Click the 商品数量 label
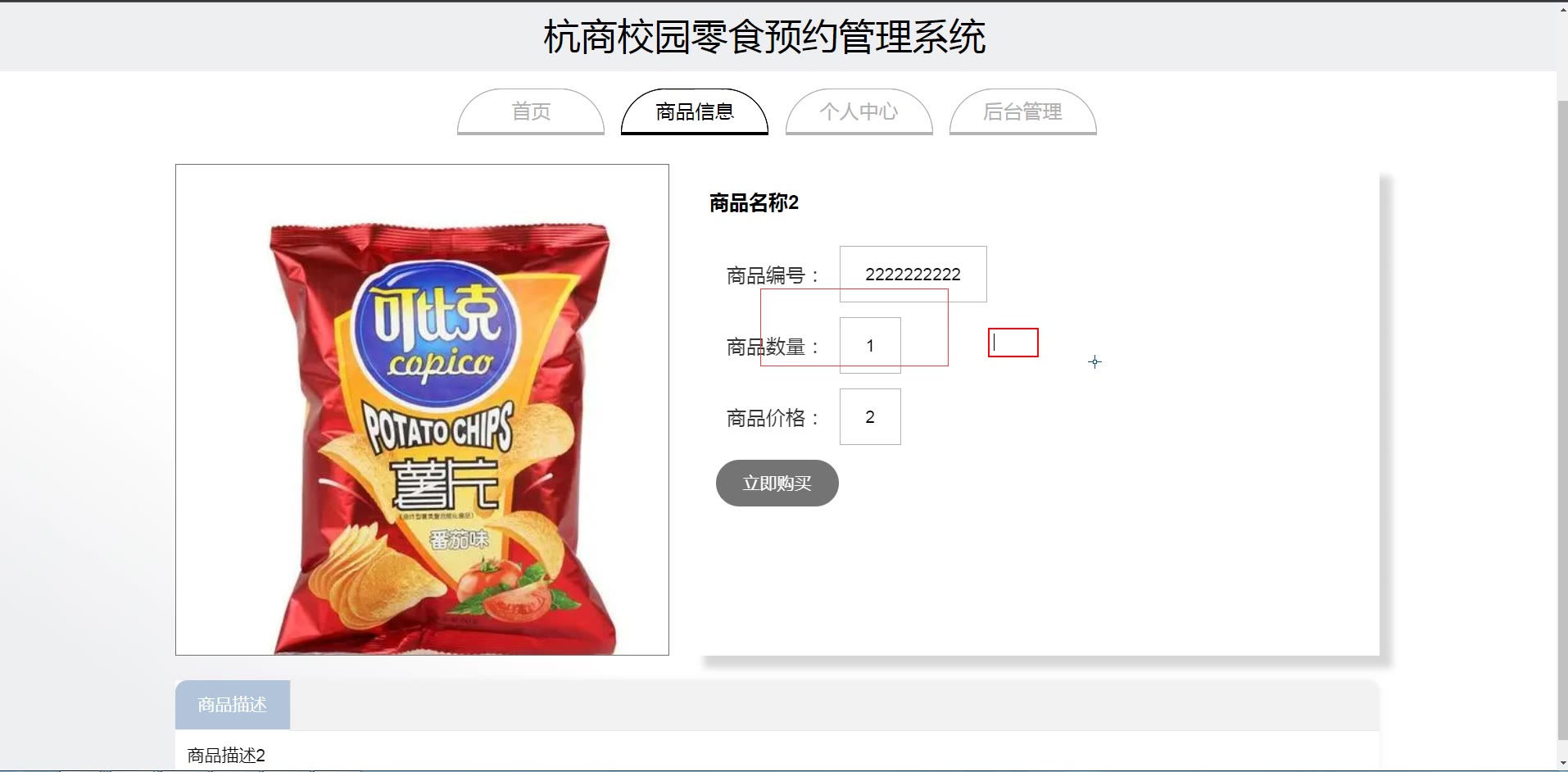 pyautogui.click(x=771, y=347)
